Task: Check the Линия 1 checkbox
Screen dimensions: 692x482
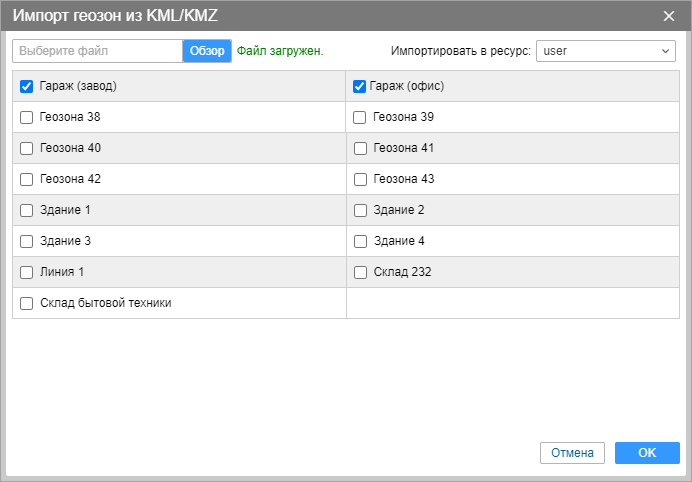Action: click(27, 272)
